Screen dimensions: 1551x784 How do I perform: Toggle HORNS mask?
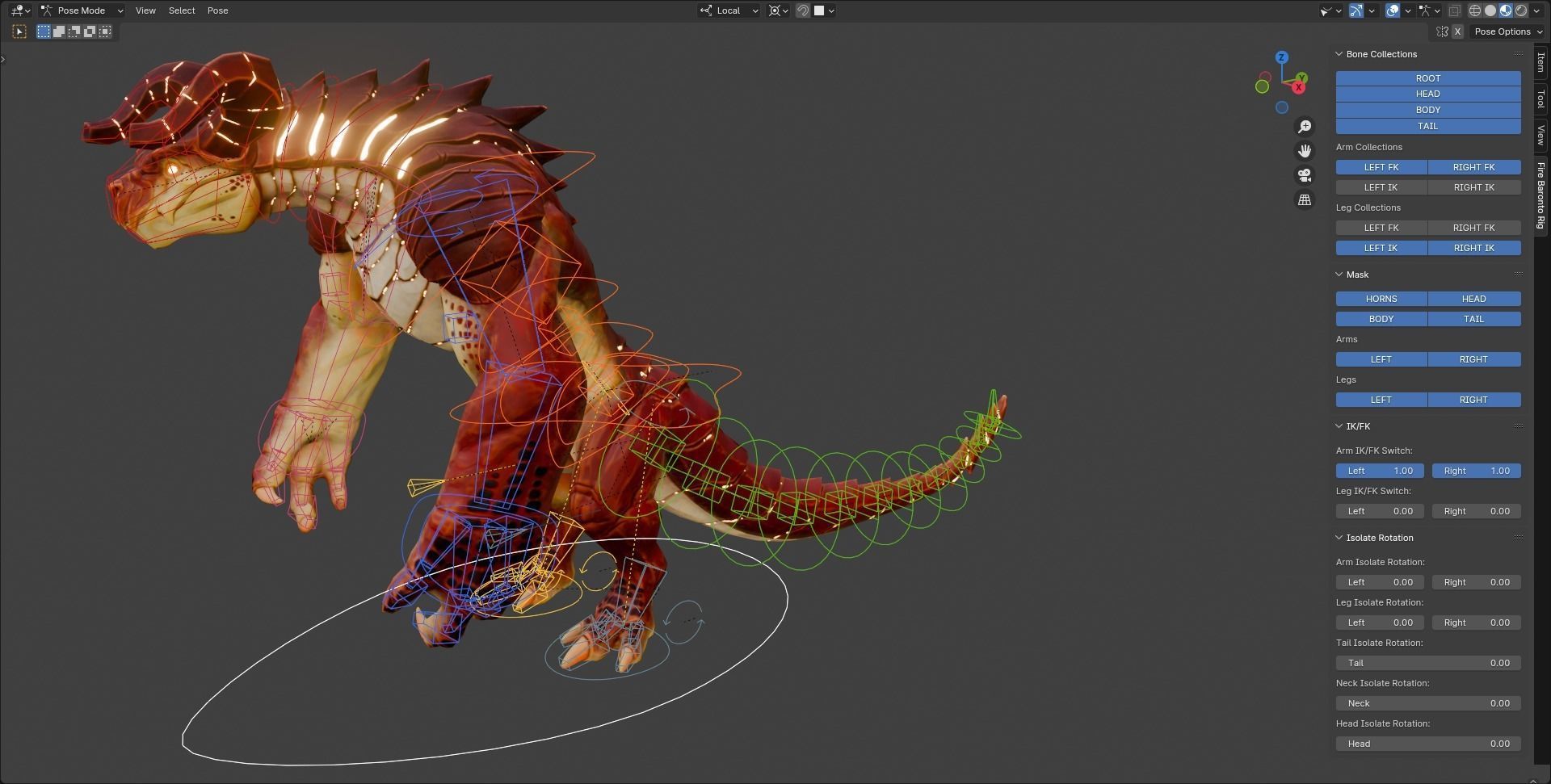tap(1381, 299)
